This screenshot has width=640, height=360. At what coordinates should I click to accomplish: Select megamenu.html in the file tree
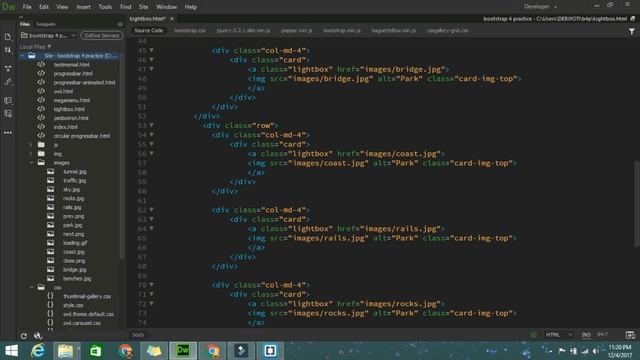click(71, 100)
